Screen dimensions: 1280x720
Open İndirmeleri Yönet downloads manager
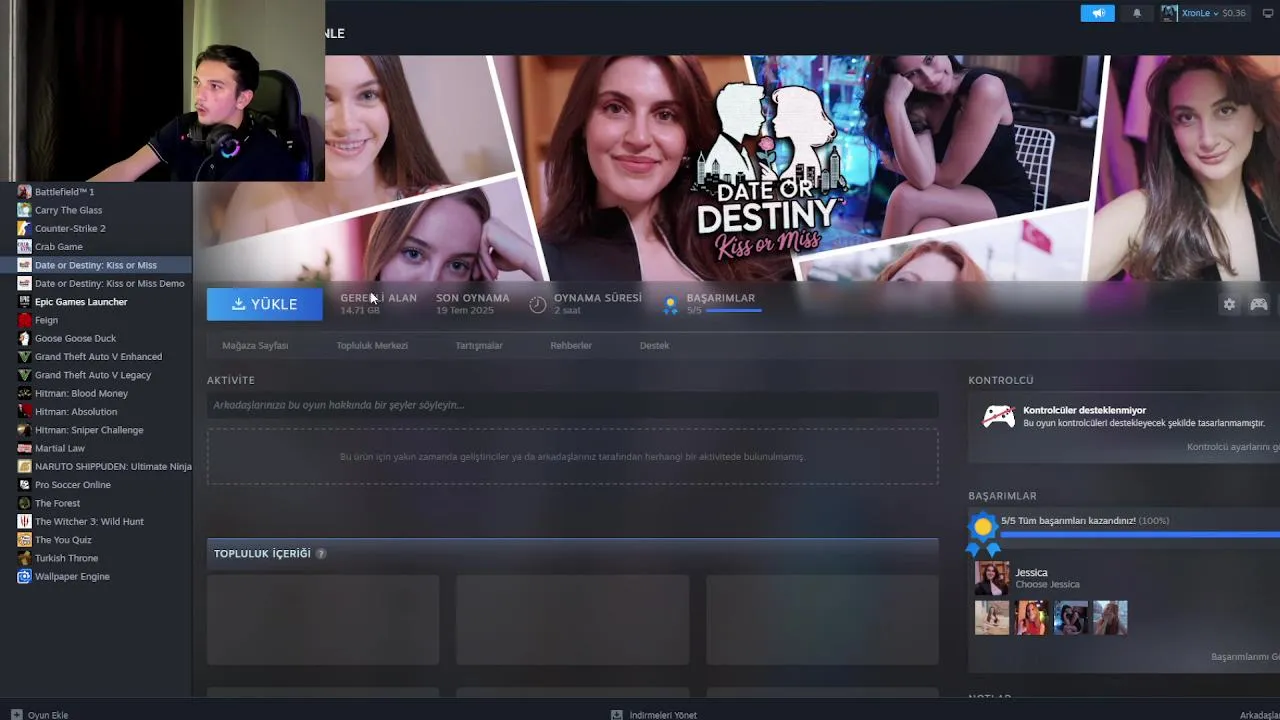[x=654, y=715]
